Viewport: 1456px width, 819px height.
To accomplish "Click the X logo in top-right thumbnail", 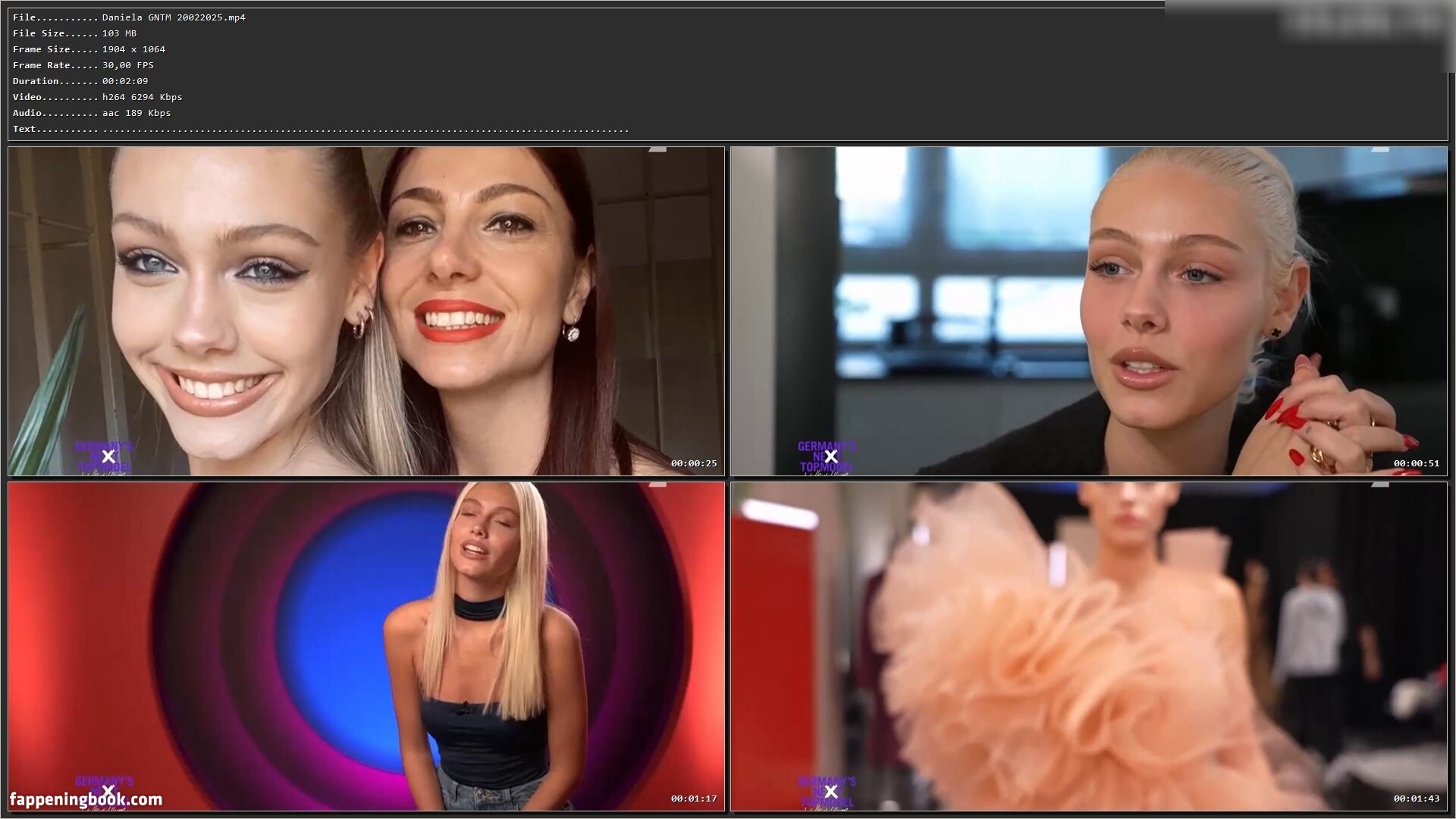I will pos(831,457).
